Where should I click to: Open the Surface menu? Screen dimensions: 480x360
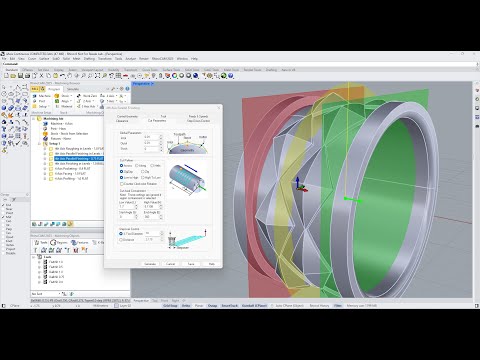coord(44,59)
